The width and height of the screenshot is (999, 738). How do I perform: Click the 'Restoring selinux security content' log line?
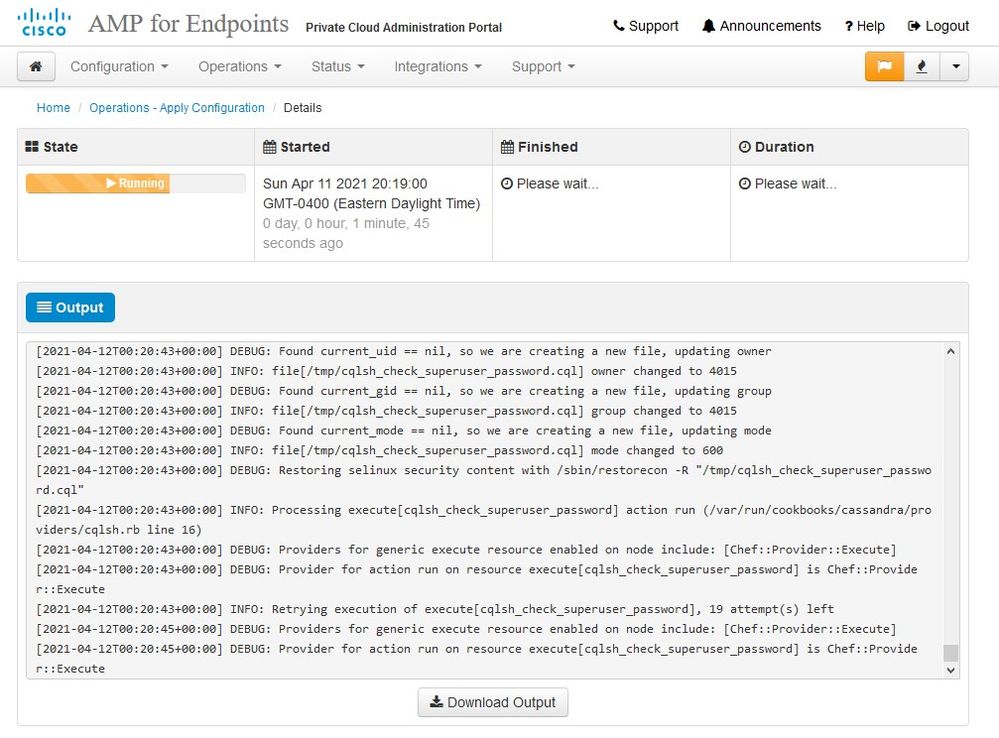tap(484, 480)
